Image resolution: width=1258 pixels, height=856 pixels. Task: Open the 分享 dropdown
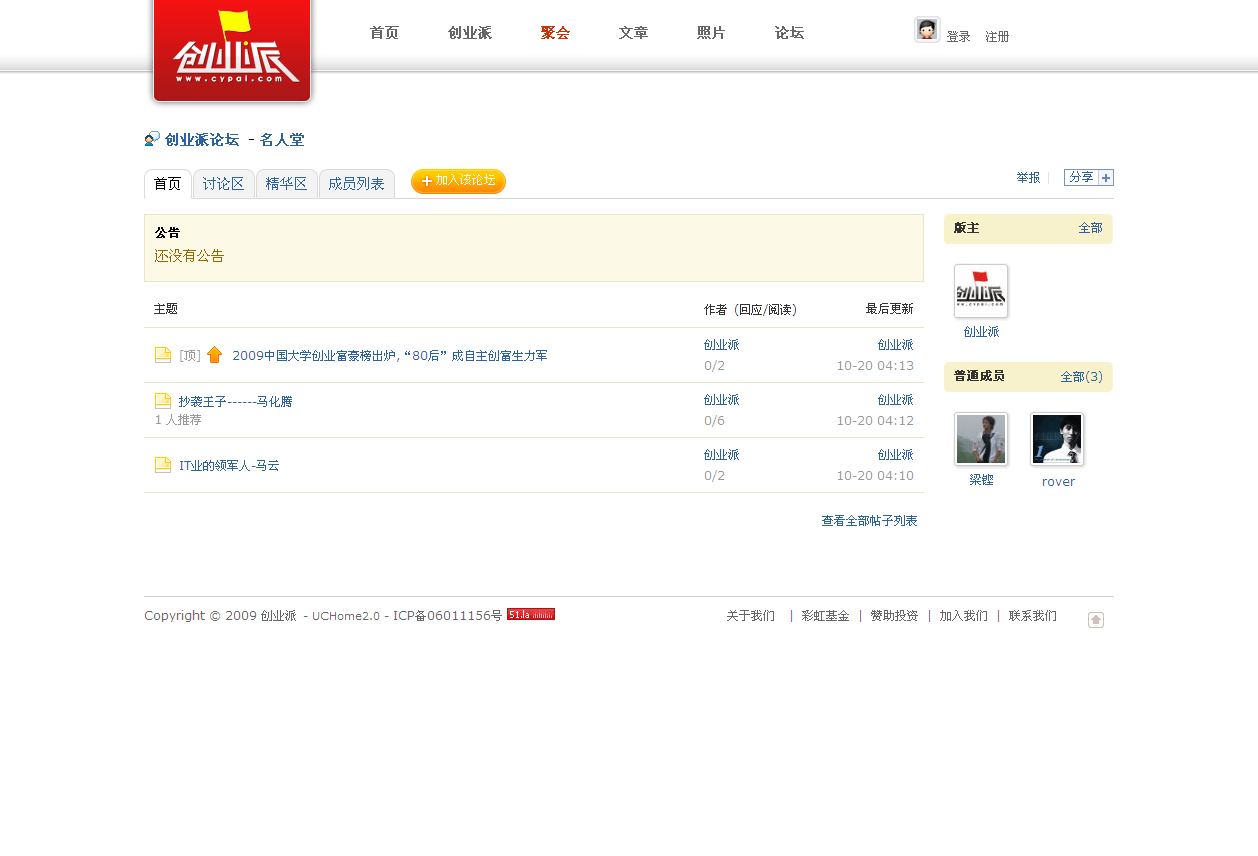point(1089,177)
